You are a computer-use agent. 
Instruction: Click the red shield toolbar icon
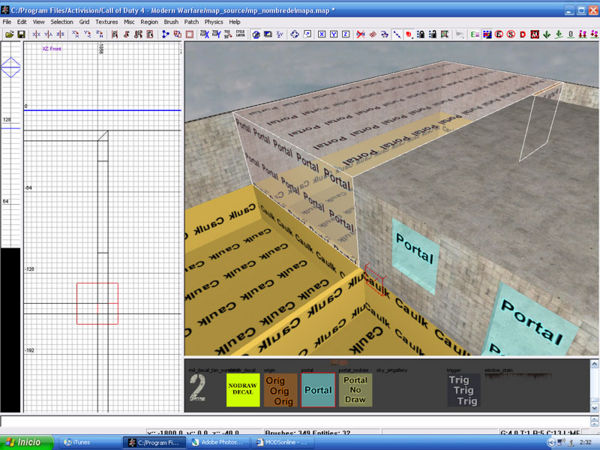click(409, 34)
